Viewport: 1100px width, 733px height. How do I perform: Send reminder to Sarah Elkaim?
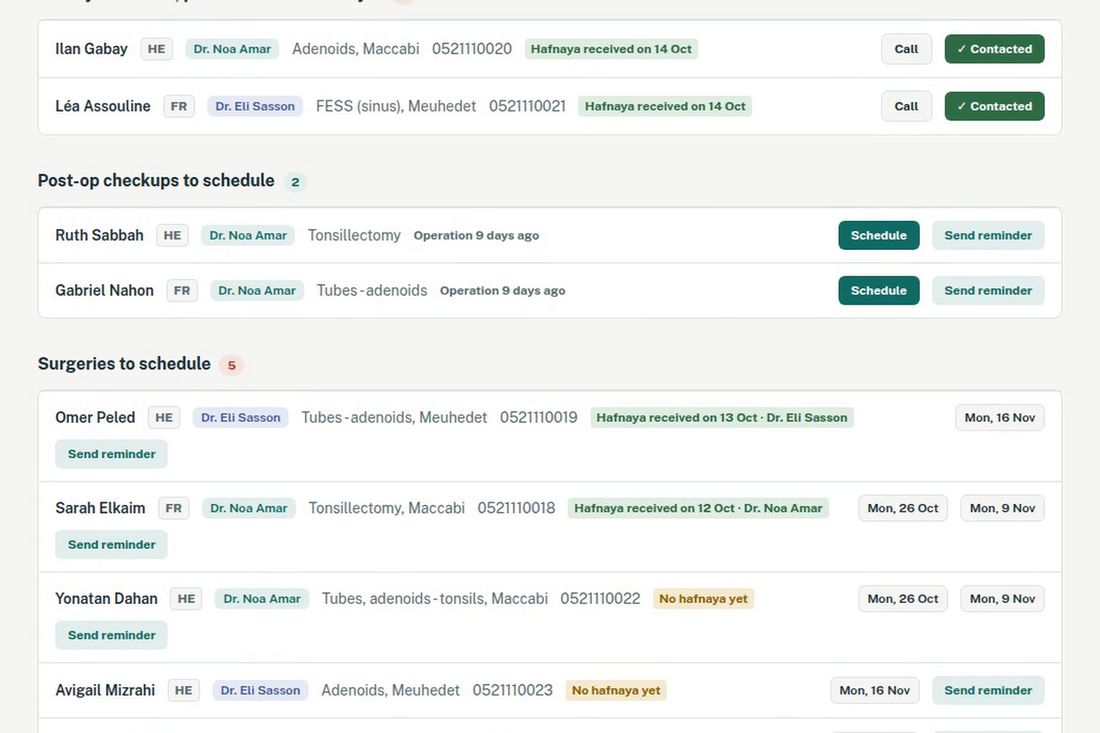pos(112,545)
